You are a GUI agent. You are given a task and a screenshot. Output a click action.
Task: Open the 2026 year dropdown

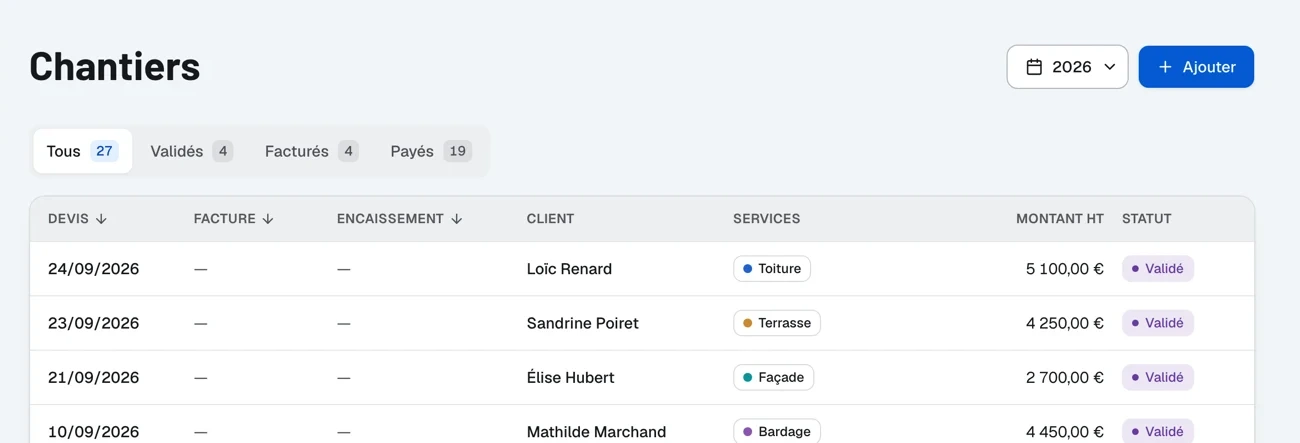[x=1067, y=67]
